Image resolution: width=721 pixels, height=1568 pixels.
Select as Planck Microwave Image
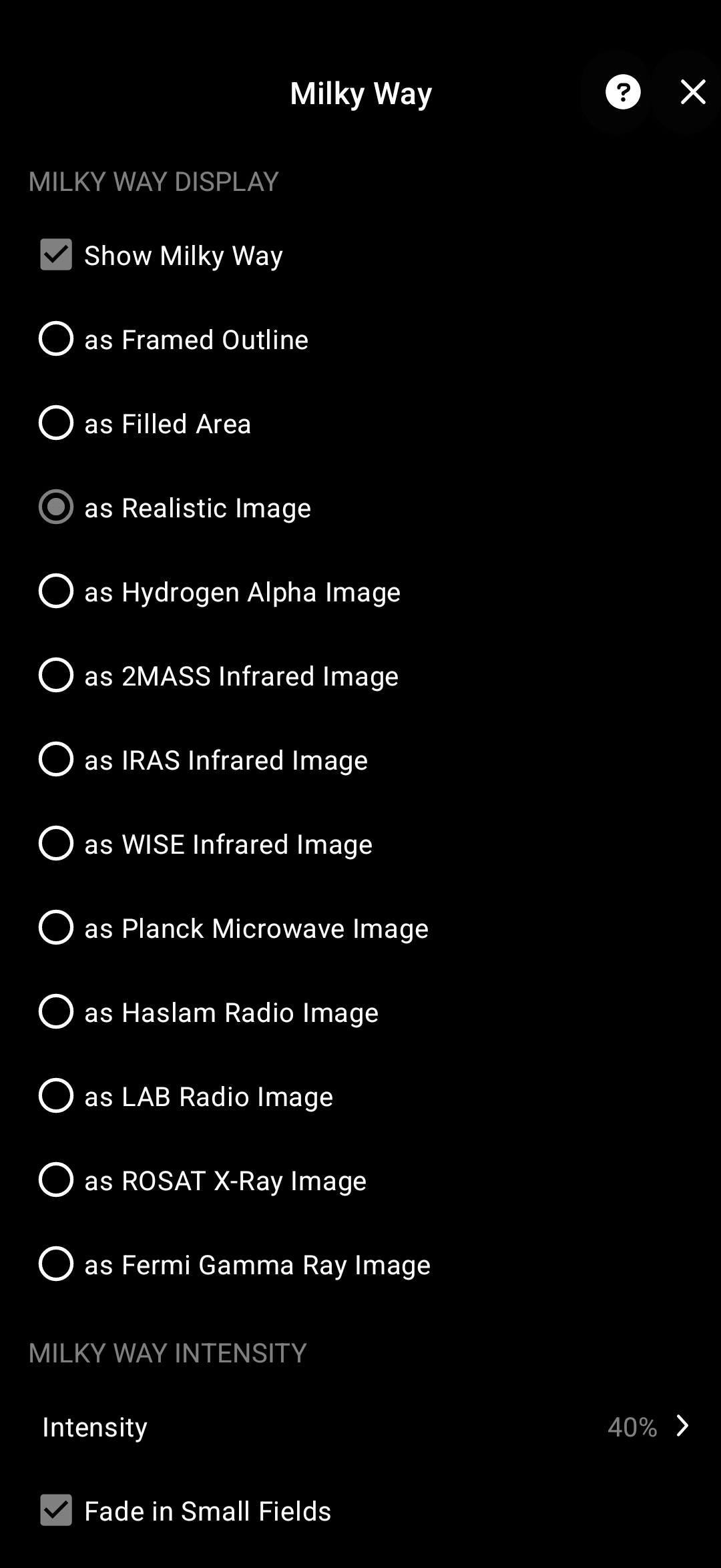[x=56, y=928]
